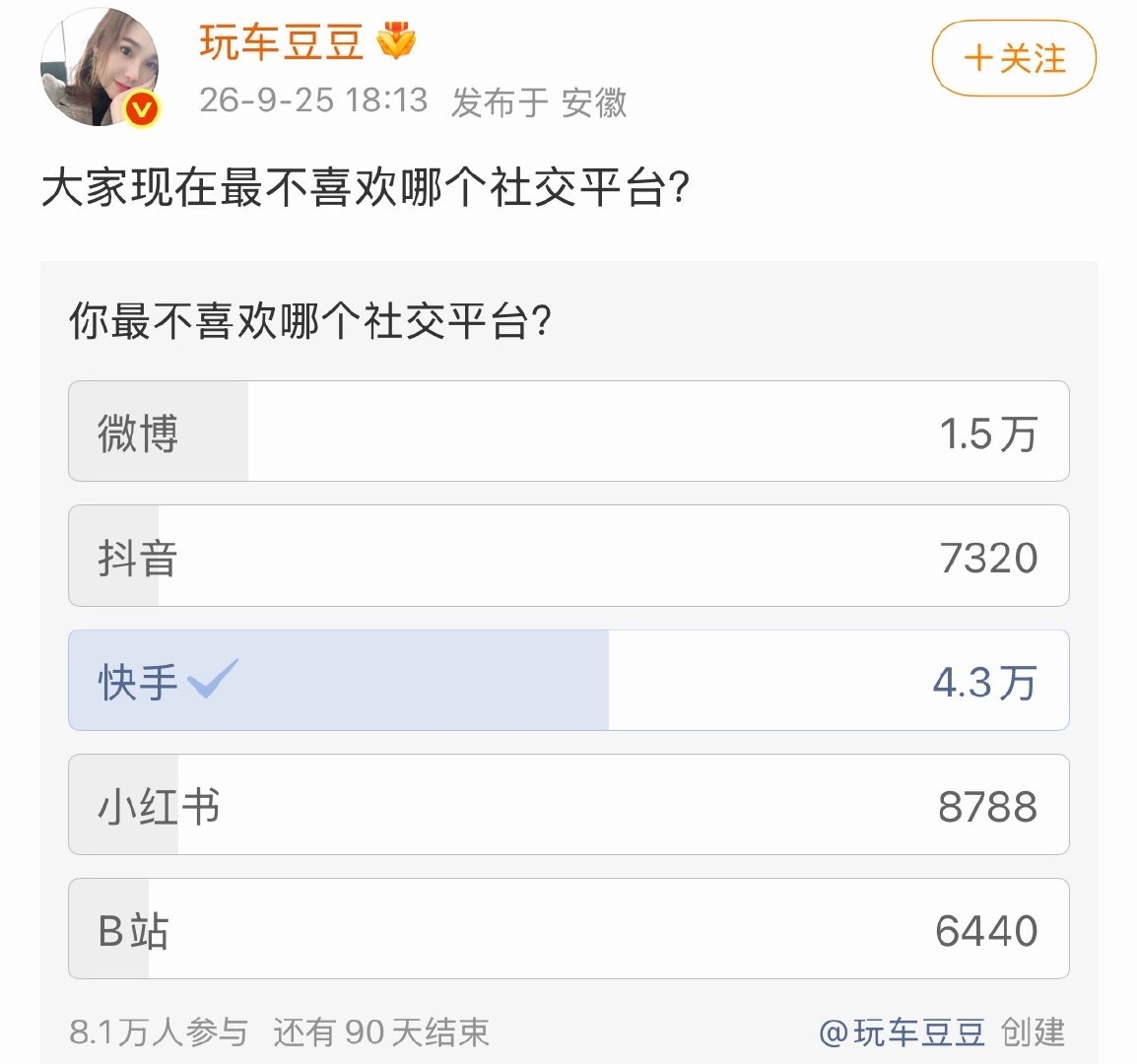Vote for the 微博 poll option
1137x1064 pixels.
(568, 431)
